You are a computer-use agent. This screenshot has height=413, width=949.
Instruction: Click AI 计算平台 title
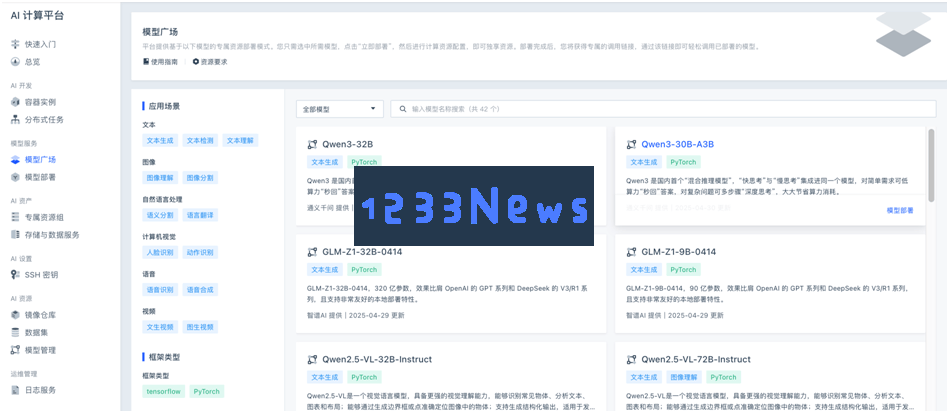37,16
